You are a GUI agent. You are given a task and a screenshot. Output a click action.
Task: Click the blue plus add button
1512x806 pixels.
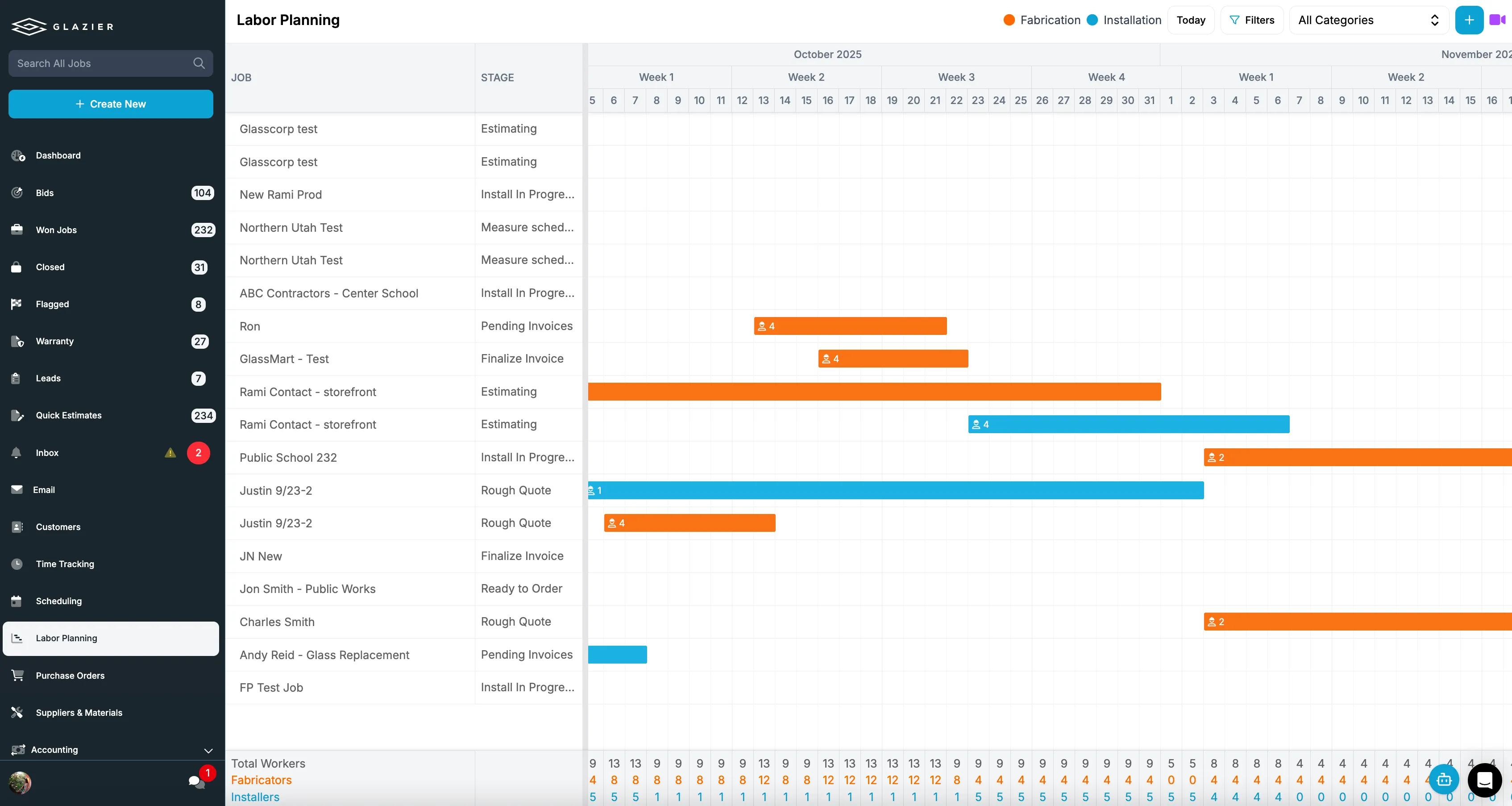1469,20
